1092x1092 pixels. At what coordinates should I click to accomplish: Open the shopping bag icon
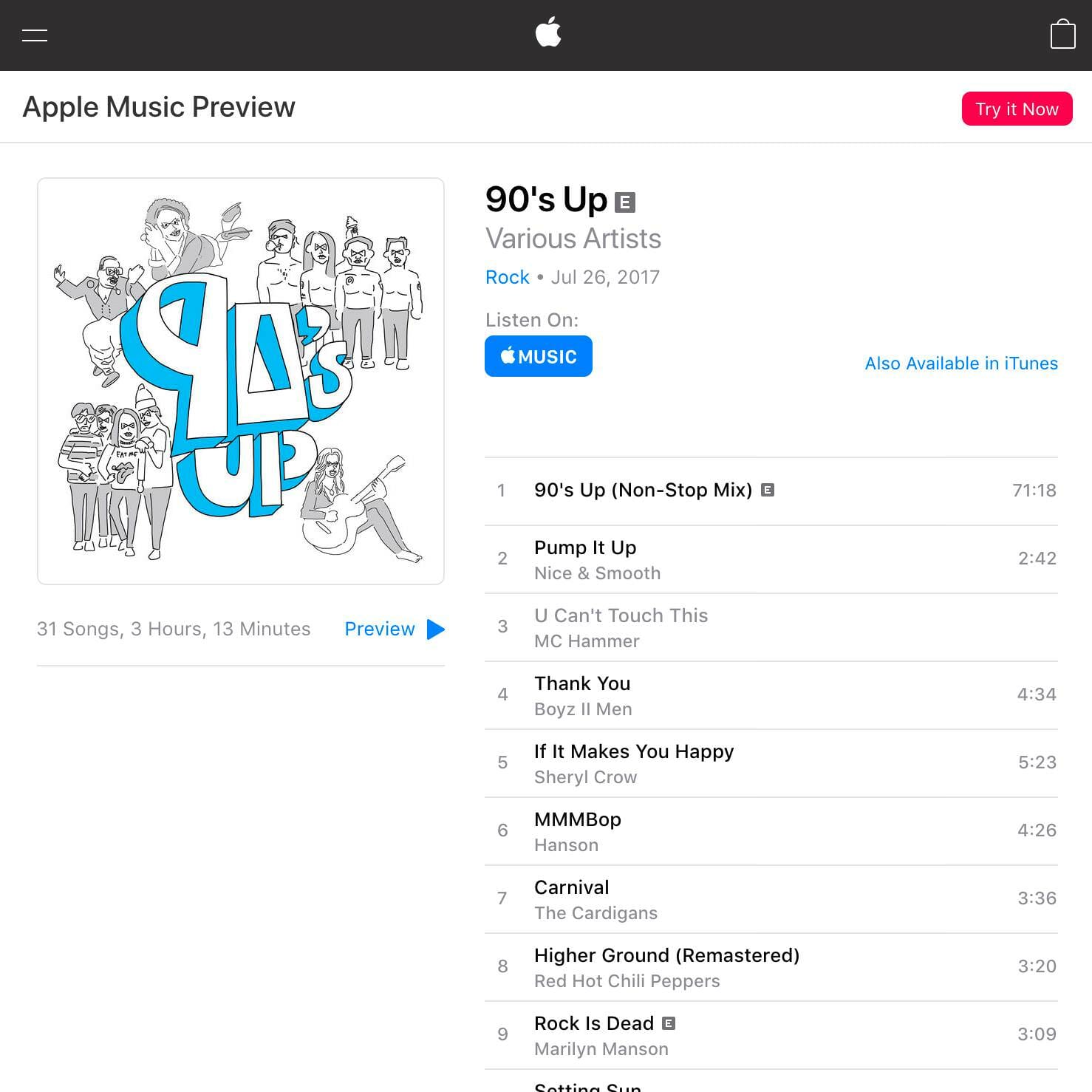tap(1062, 34)
